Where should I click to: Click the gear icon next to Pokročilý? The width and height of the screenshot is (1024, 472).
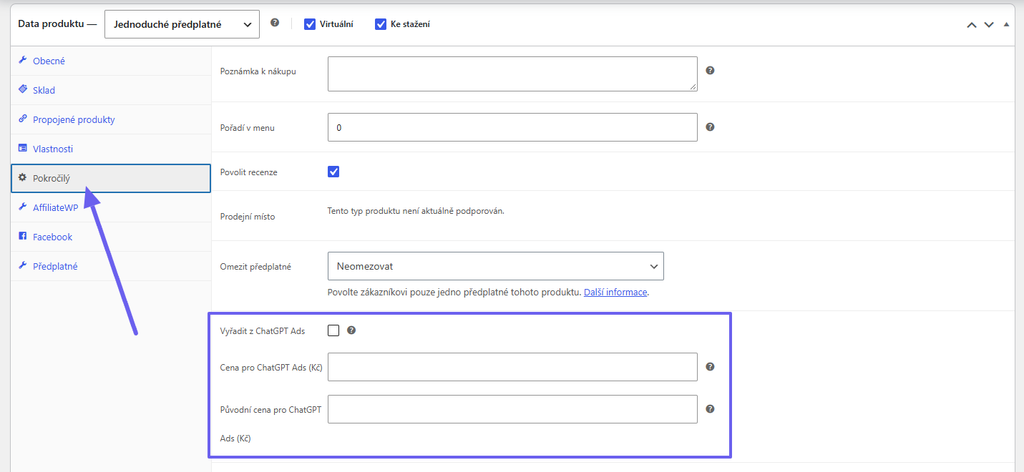[22, 178]
